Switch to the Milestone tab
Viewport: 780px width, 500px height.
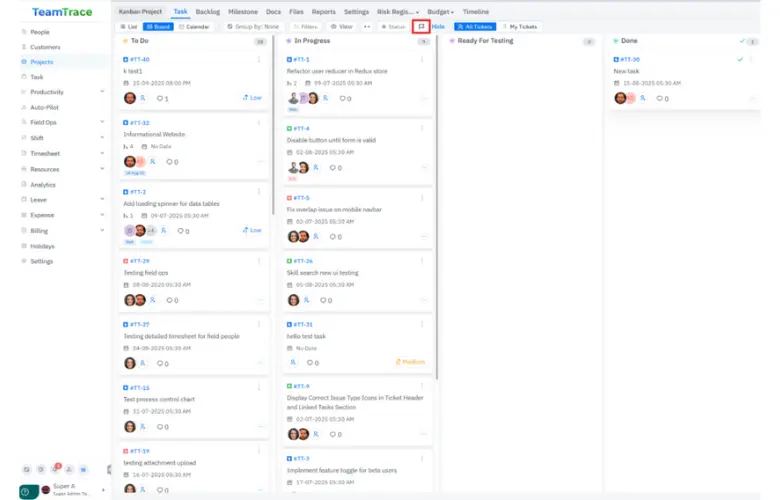tap(242, 11)
